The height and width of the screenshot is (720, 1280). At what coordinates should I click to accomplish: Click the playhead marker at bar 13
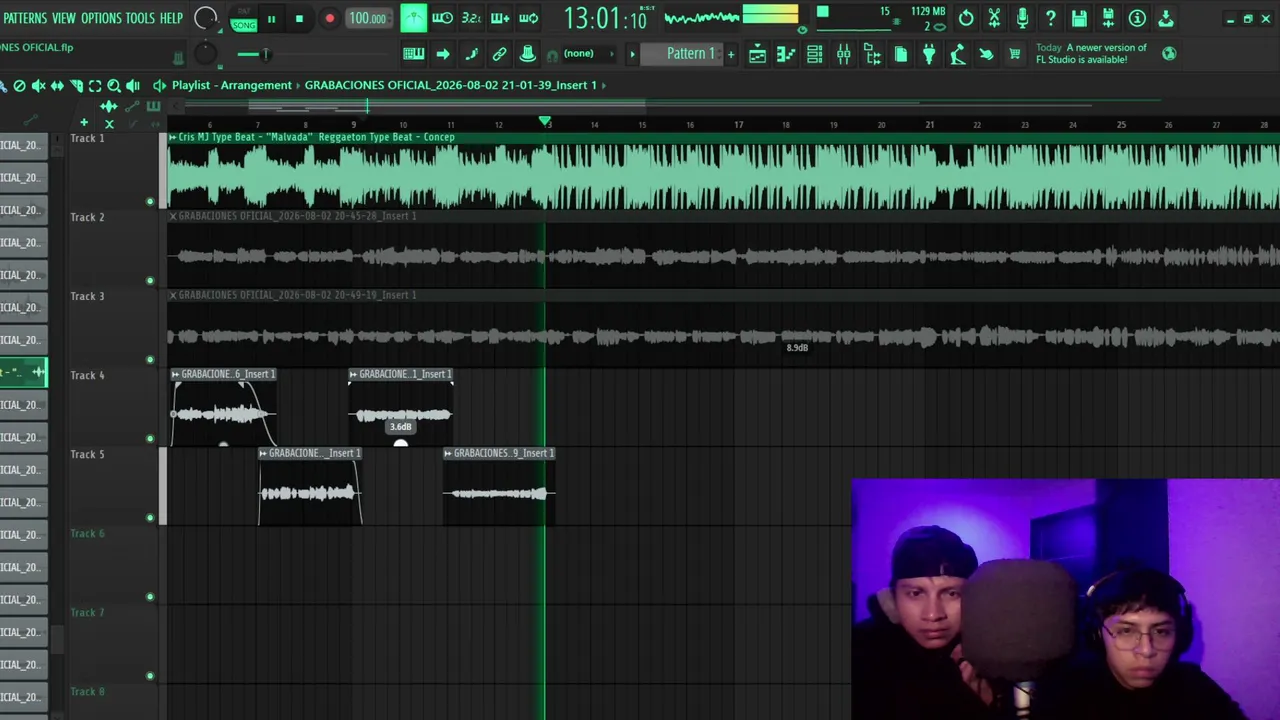tap(545, 121)
